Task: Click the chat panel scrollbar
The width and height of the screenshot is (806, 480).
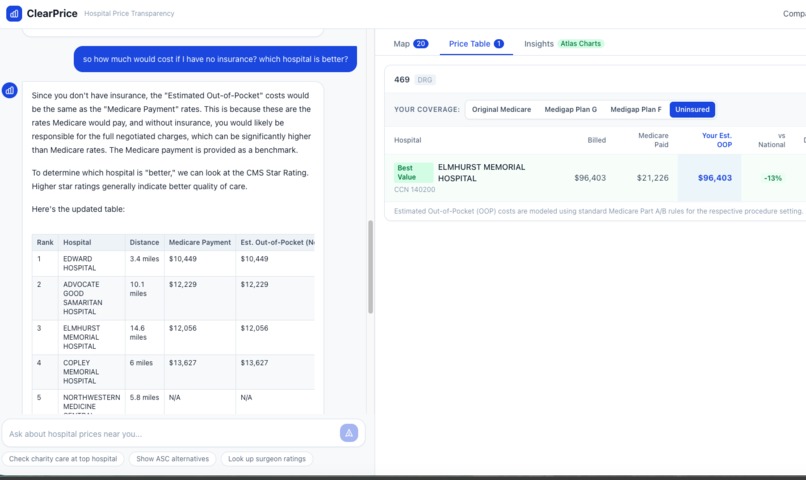Action: point(370,267)
